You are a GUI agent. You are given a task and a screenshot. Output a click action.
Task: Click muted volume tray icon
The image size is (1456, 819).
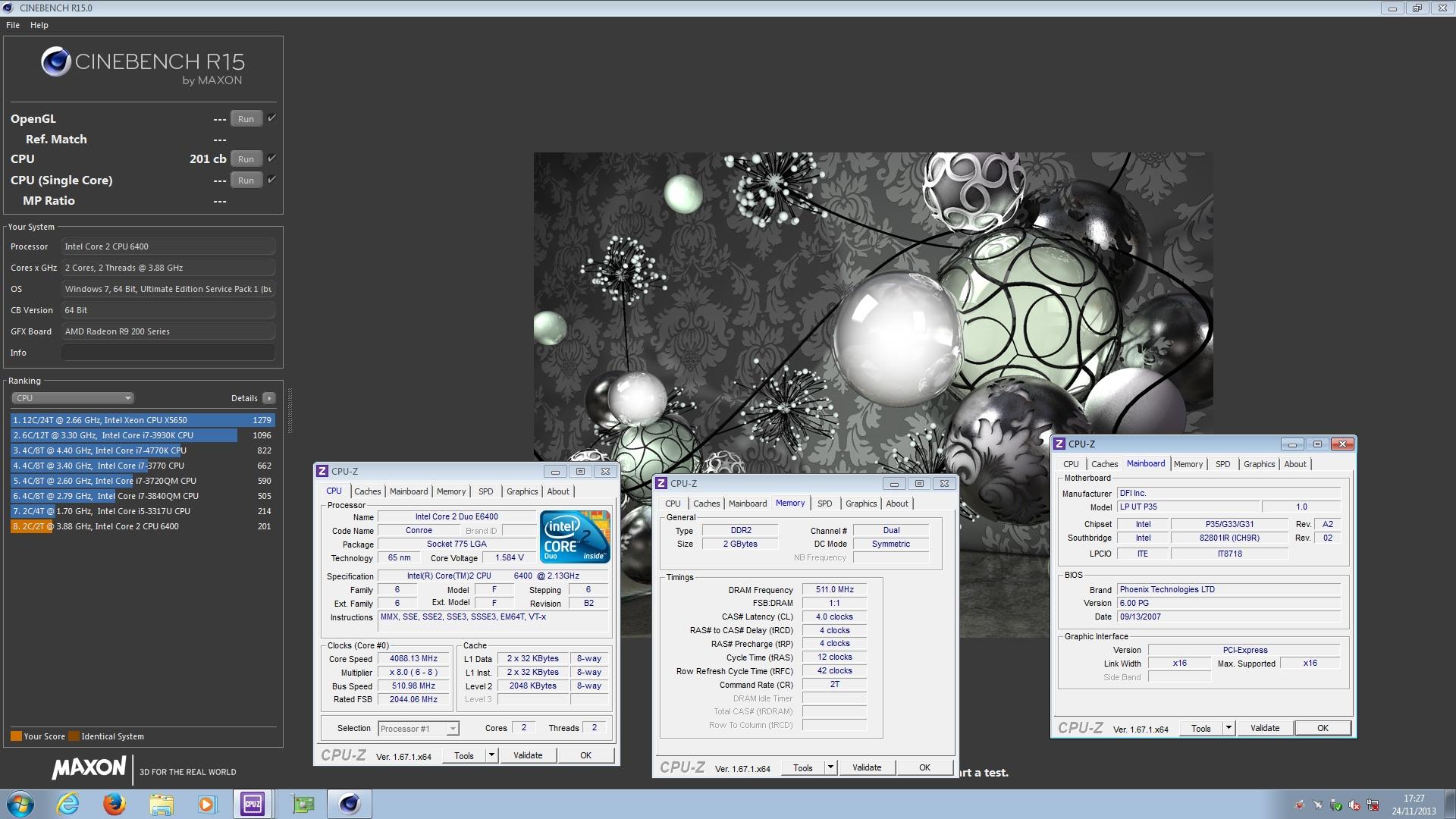tap(1354, 805)
